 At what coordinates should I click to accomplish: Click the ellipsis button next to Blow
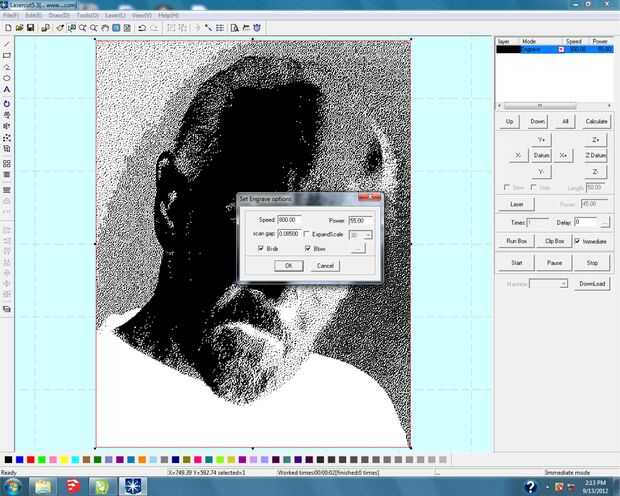click(x=358, y=249)
